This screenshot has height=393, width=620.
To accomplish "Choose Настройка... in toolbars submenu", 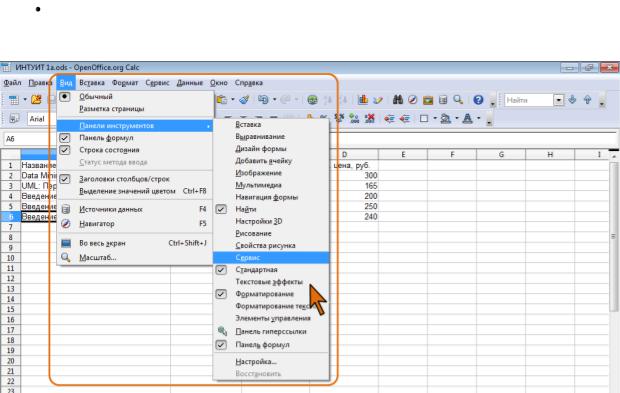I will pos(255,361).
